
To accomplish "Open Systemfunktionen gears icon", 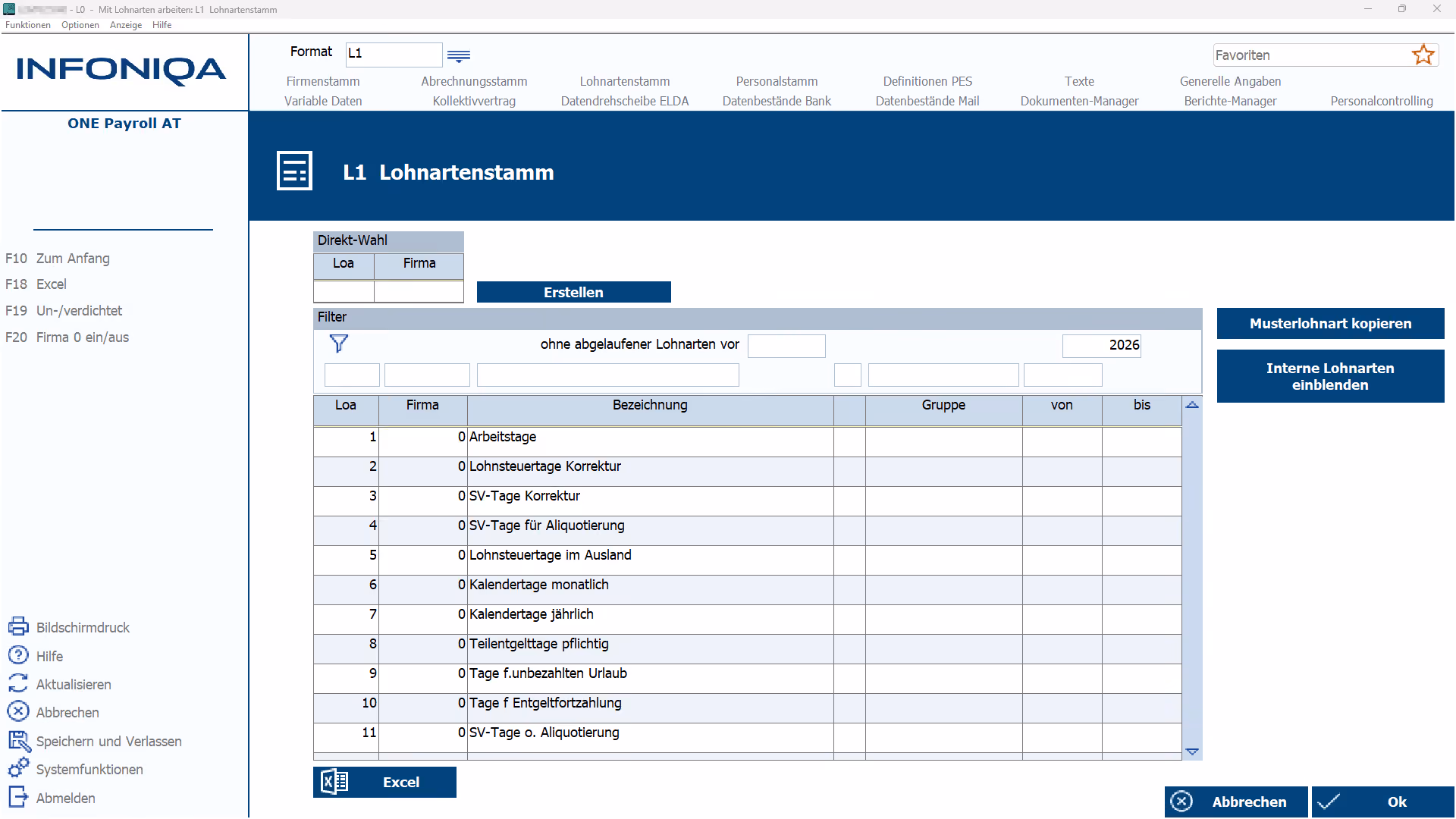I will 18,768.
